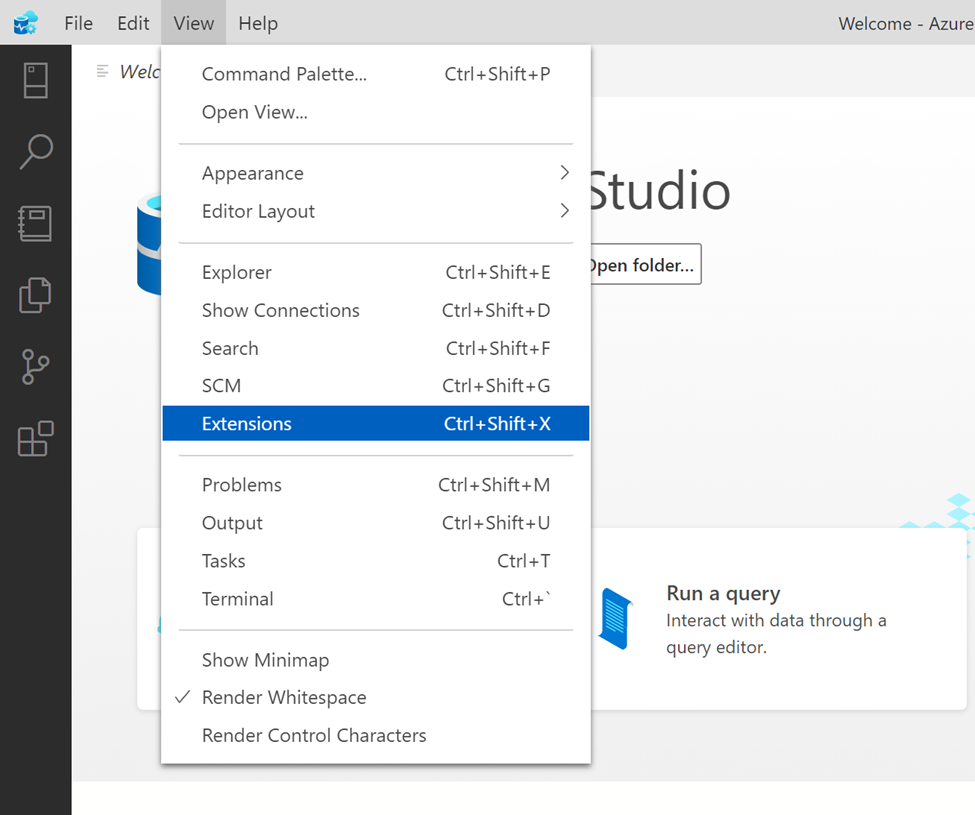Click the Extensions blocks icon in sidebar
The image size is (975, 815).
[35, 439]
